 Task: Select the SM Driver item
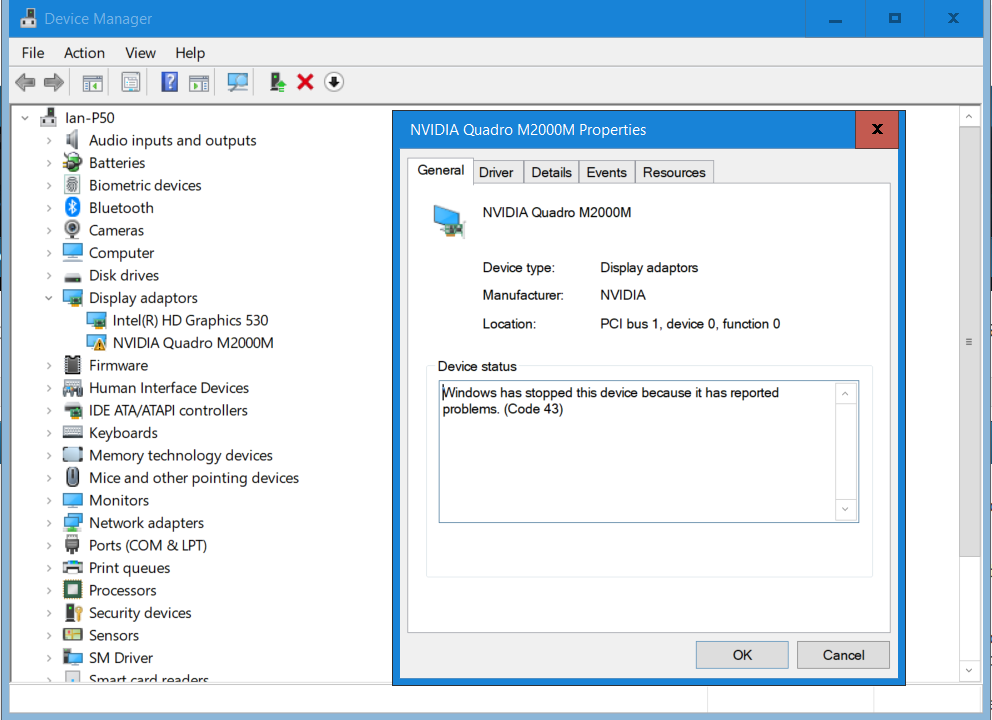point(120,657)
